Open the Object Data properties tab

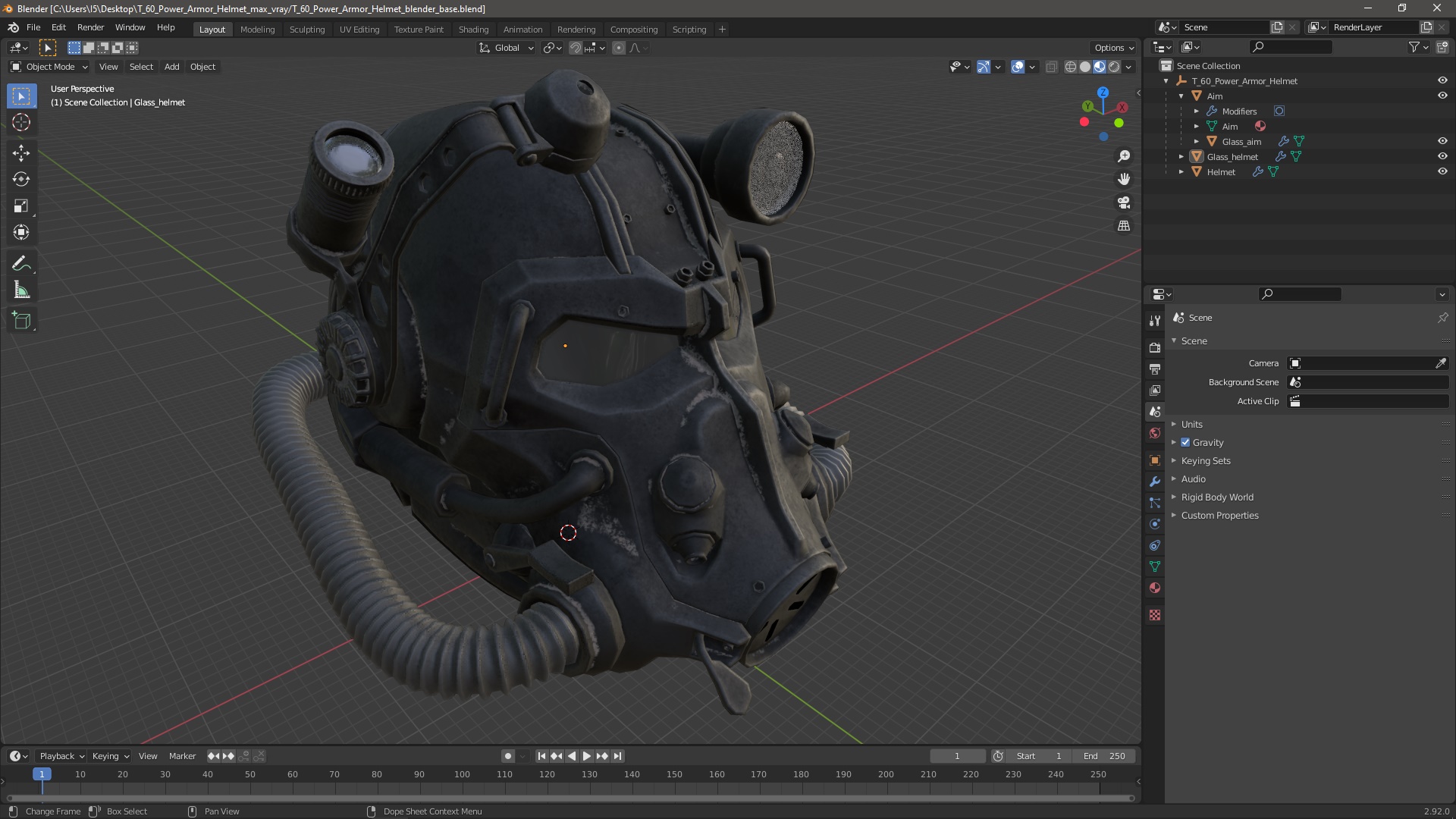click(1154, 566)
